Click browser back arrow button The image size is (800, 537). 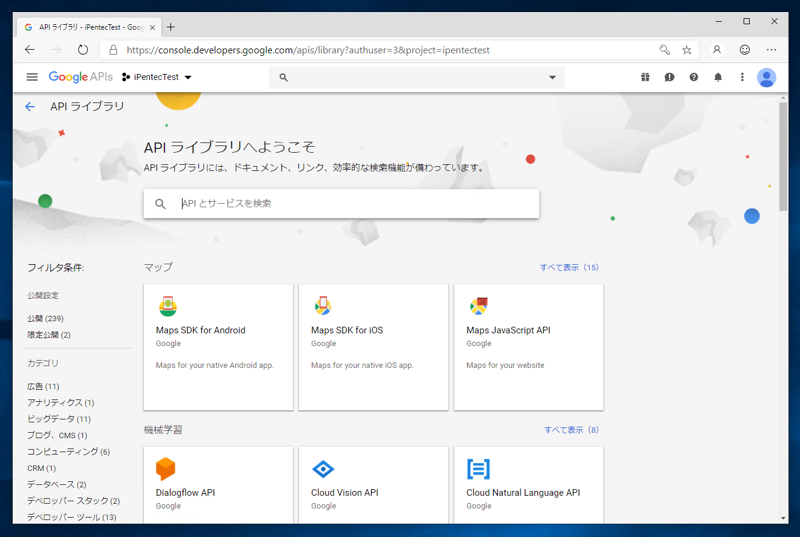point(30,49)
